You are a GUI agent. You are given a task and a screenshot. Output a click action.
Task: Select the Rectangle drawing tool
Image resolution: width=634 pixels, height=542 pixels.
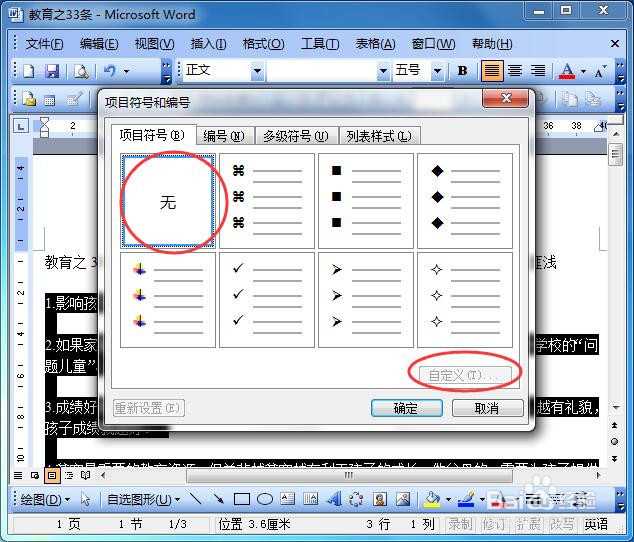241,499
